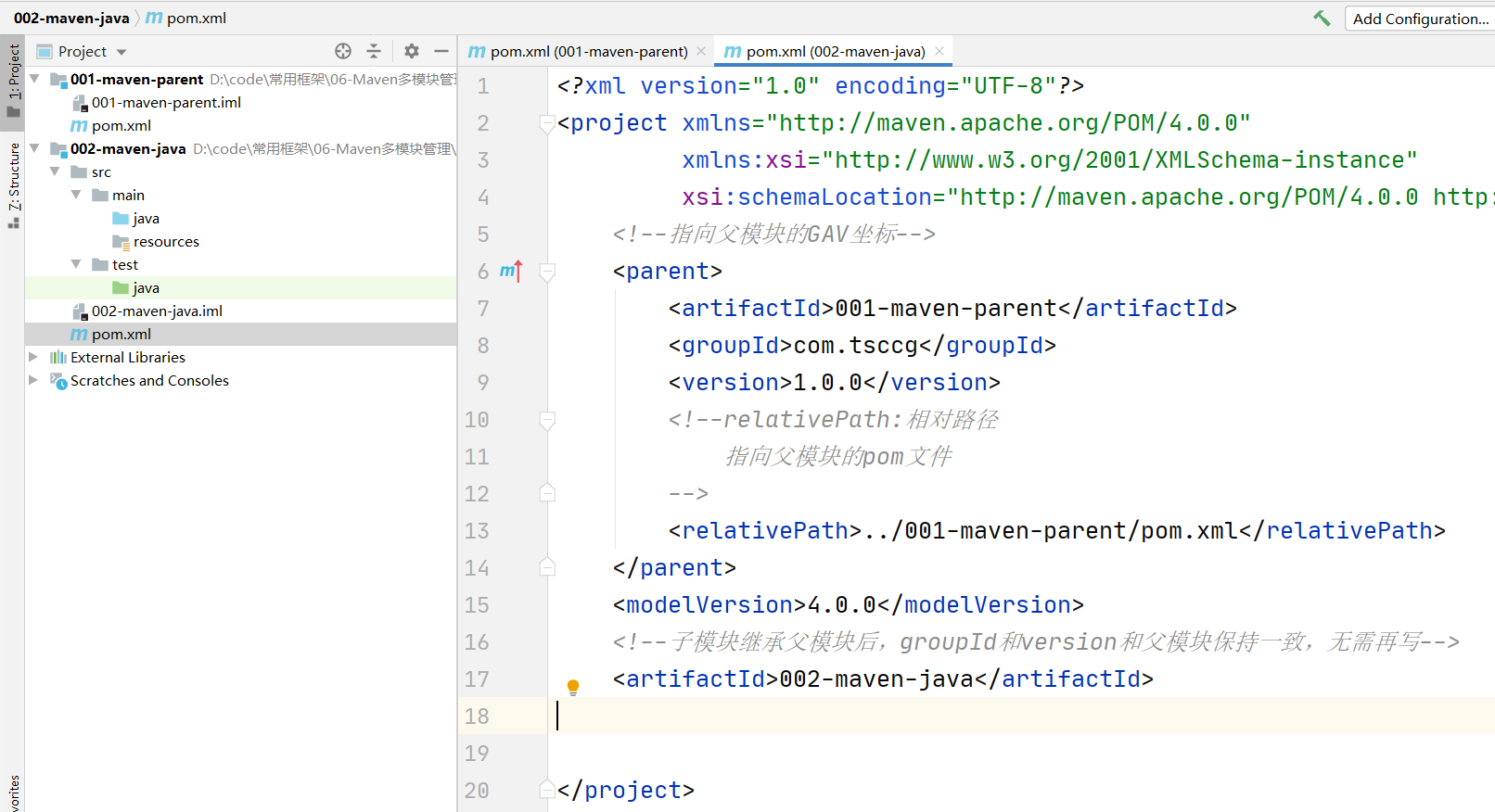Fold the comment block at line 10
The height and width of the screenshot is (812, 1495).
(x=547, y=420)
